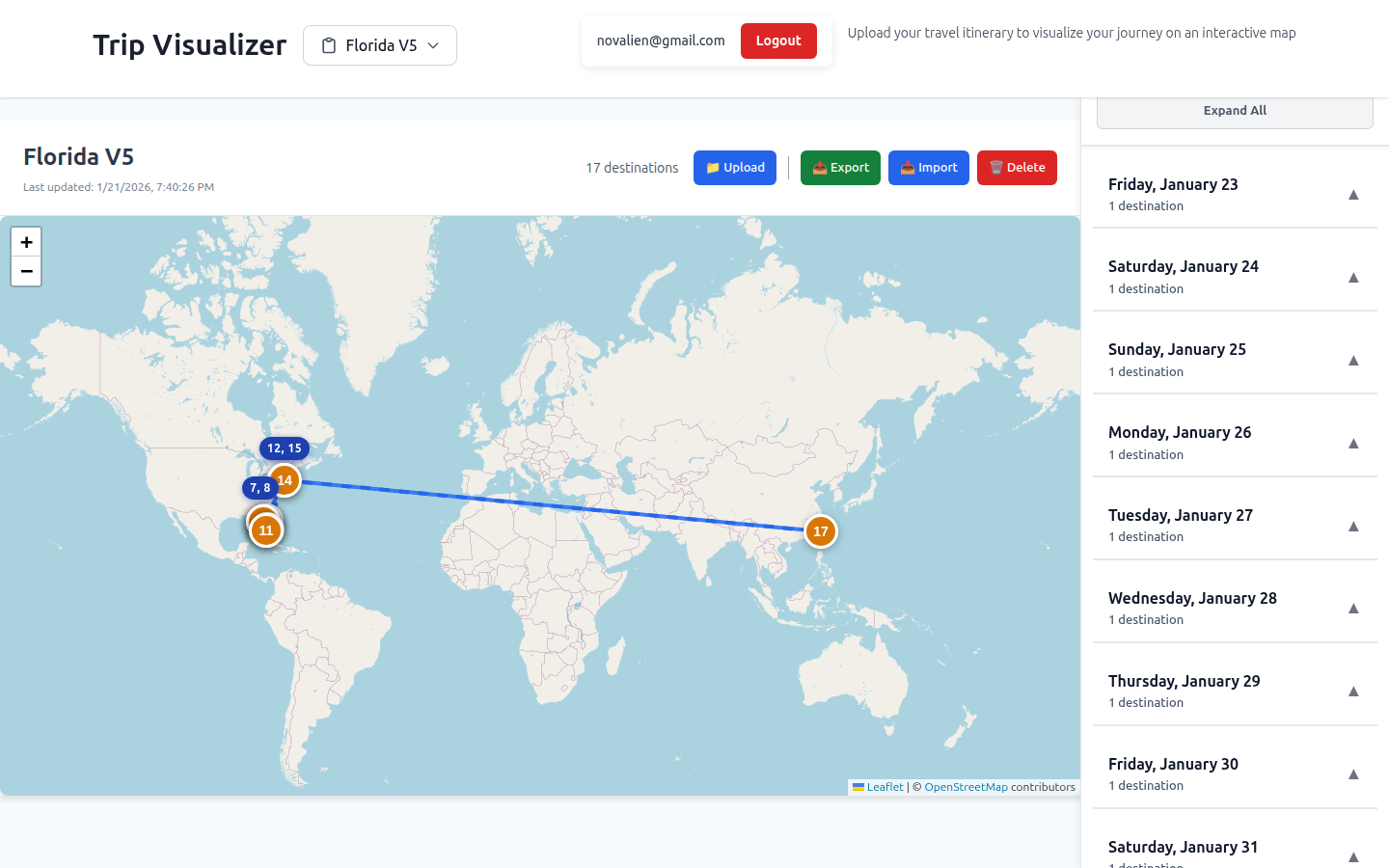The image size is (1389, 868).
Task: Click the trash icon on the Delete button
Action: 996,167
